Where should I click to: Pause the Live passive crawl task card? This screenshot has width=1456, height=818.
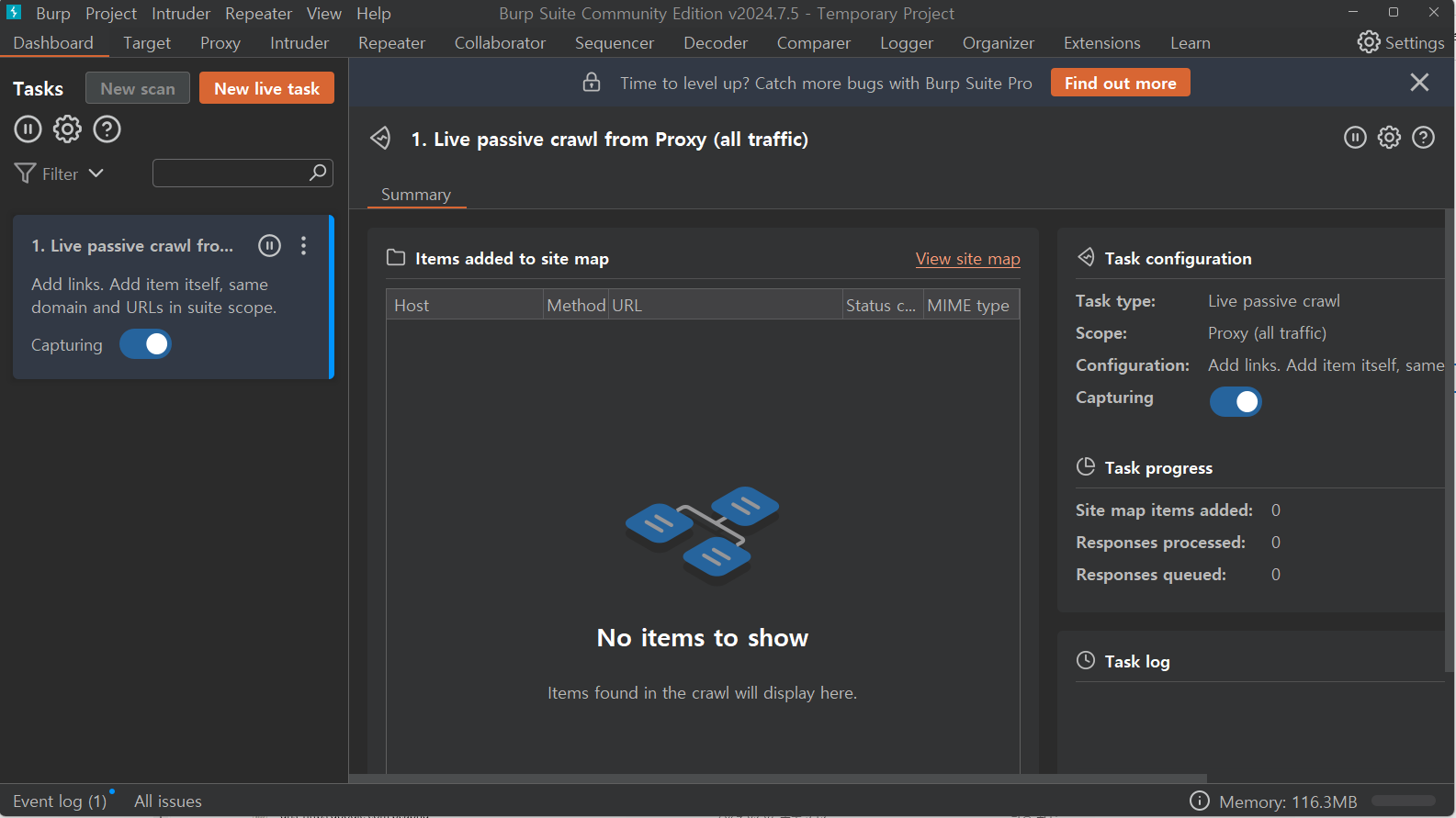[x=269, y=245]
